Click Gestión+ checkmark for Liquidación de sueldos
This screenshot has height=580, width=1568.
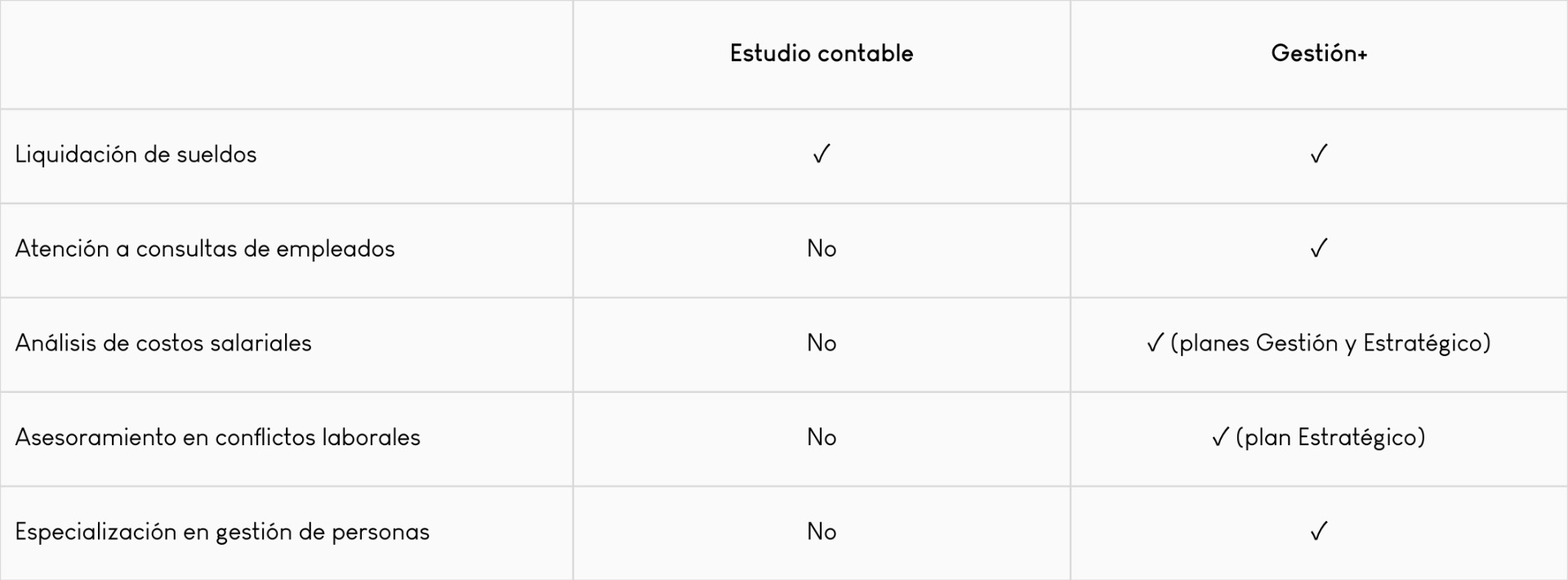click(x=1318, y=154)
